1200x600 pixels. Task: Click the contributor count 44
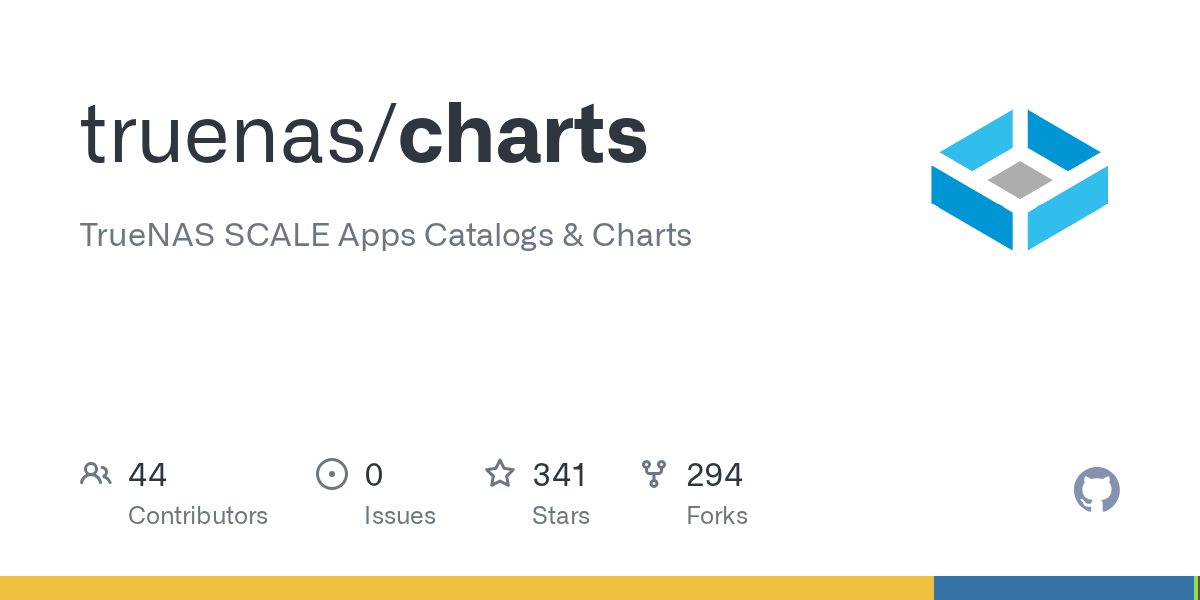tap(147, 474)
